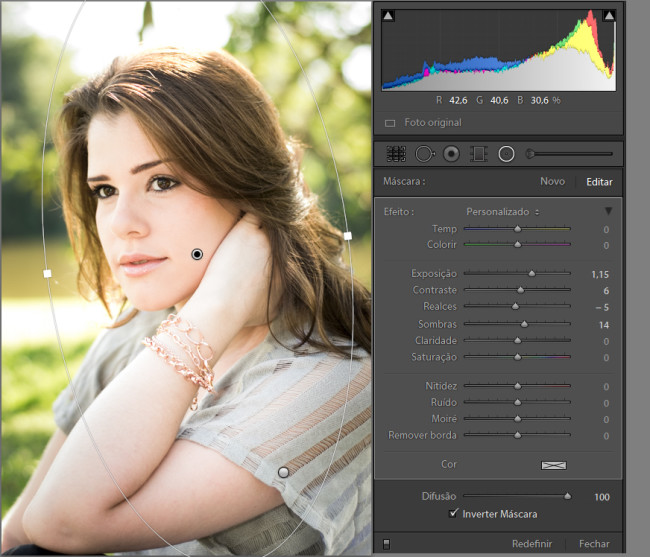650x557 pixels.
Task: Click the Claridade slider handle
Action: pos(517,340)
